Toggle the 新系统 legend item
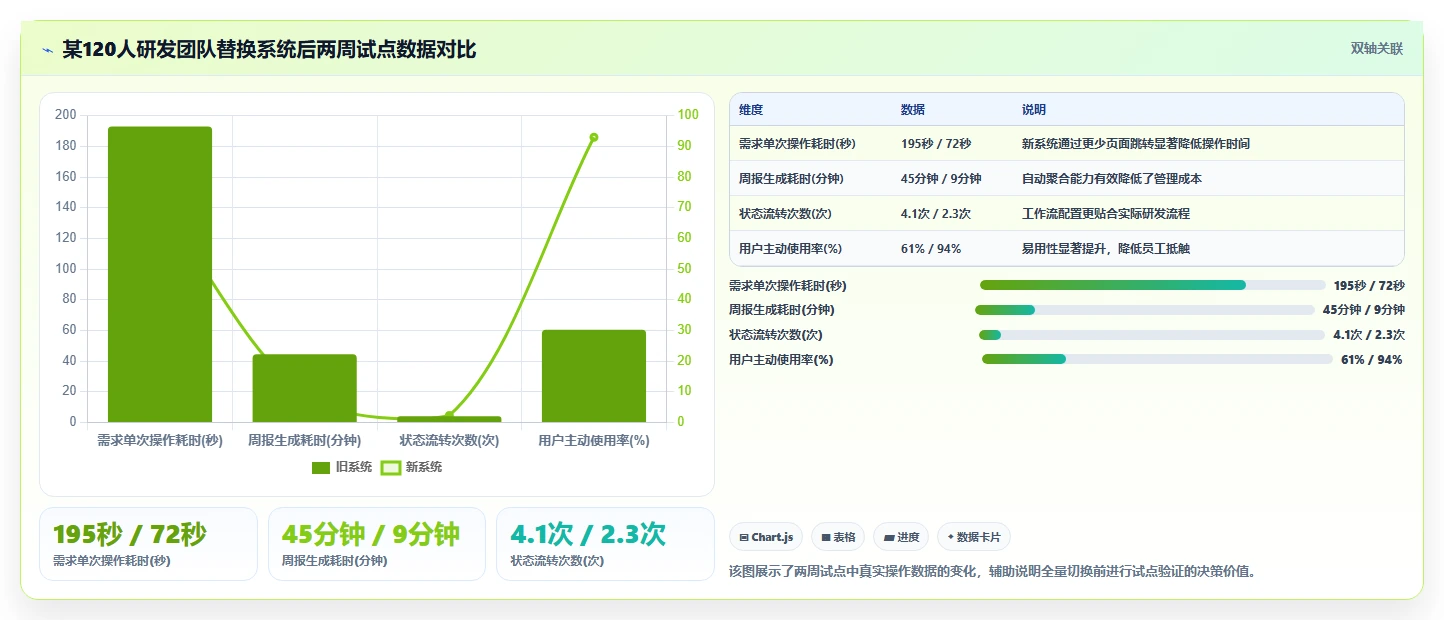Image resolution: width=1444 pixels, height=620 pixels. coord(412,467)
